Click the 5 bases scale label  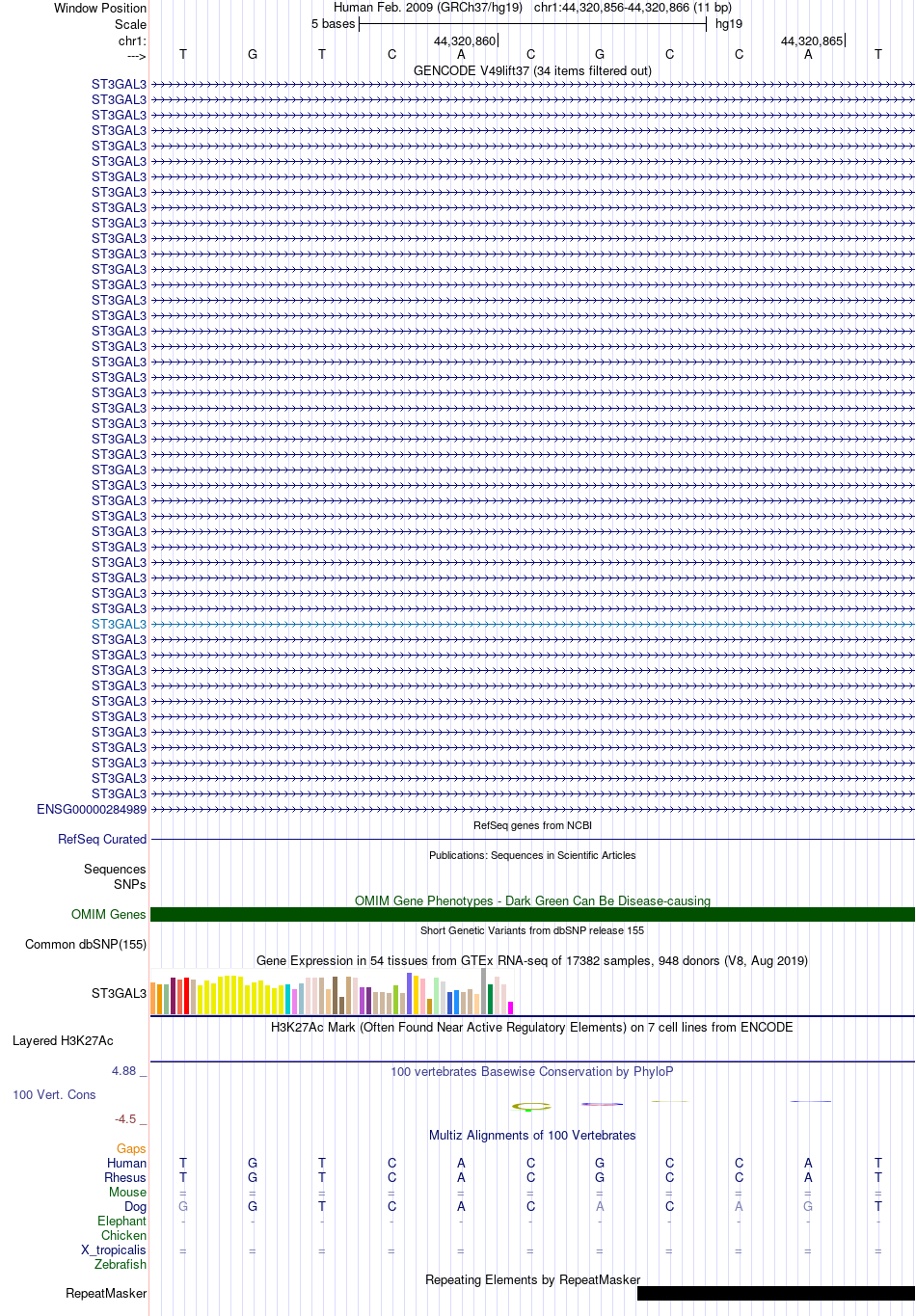pyautogui.click(x=333, y=23)
